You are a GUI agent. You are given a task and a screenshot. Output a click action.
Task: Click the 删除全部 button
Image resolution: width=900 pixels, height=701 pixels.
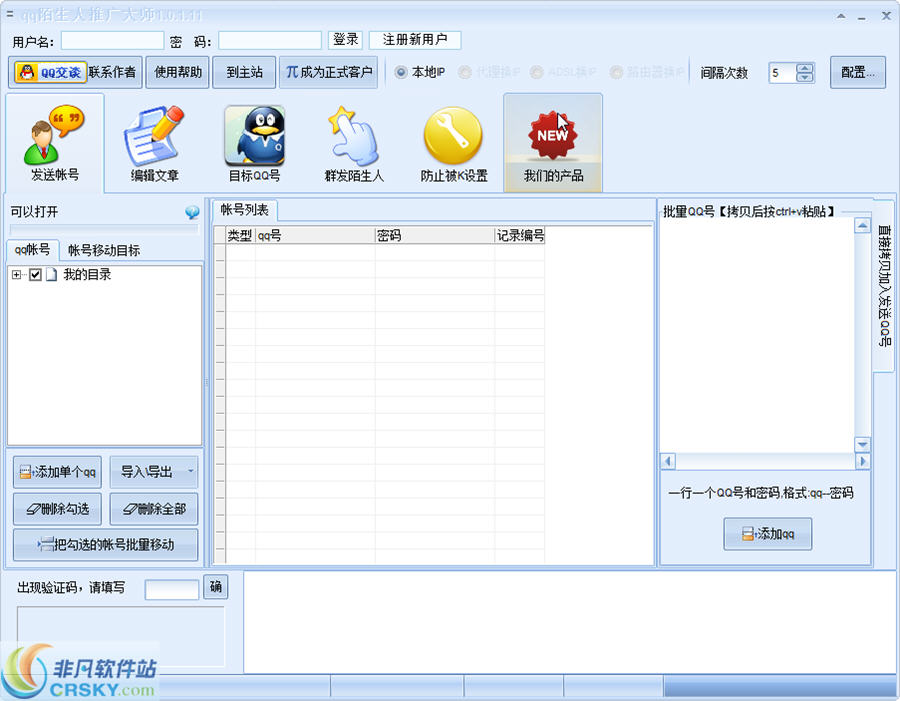click(x=154, y=509)
